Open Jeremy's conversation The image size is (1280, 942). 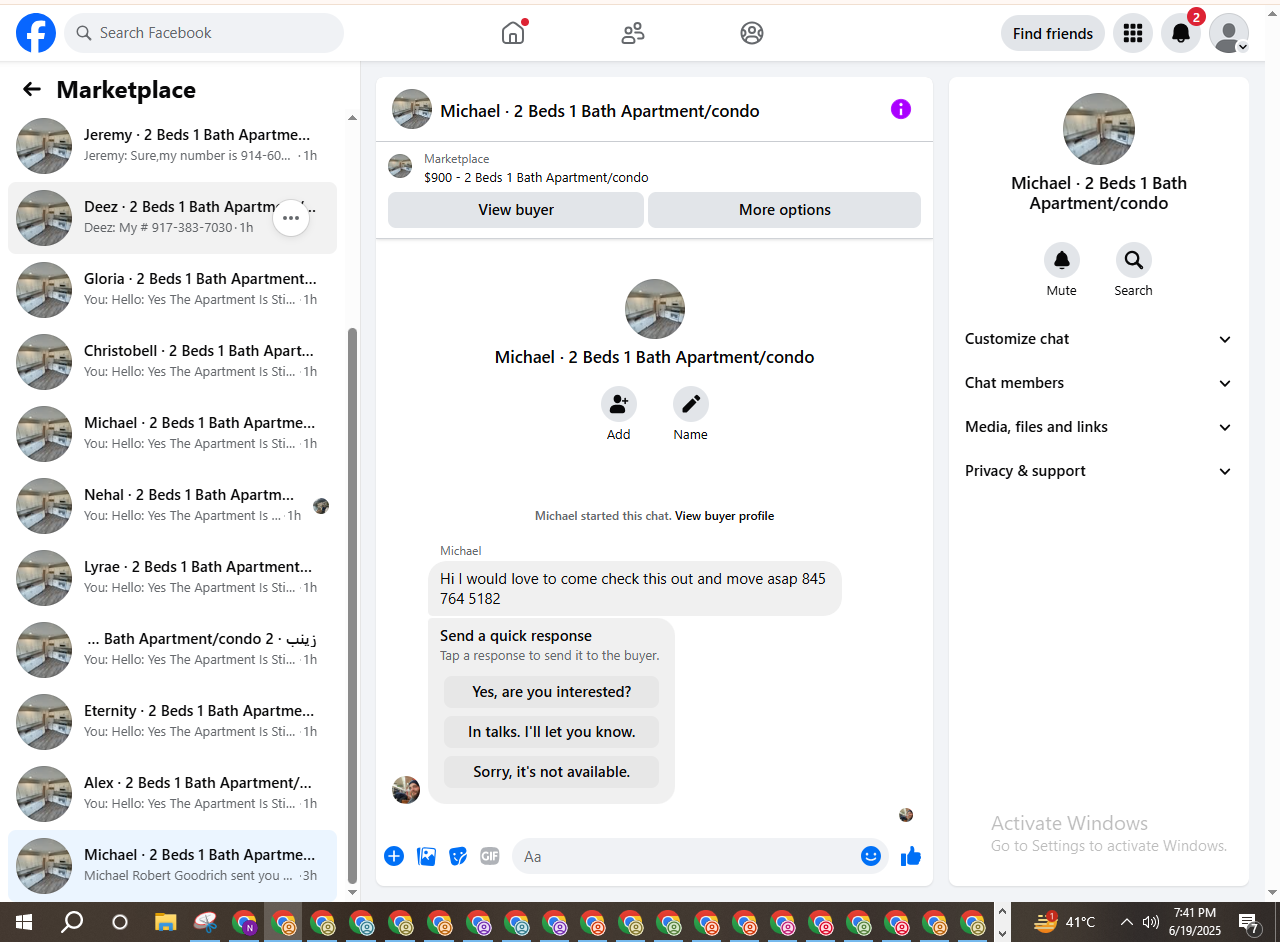click(172, 145)
